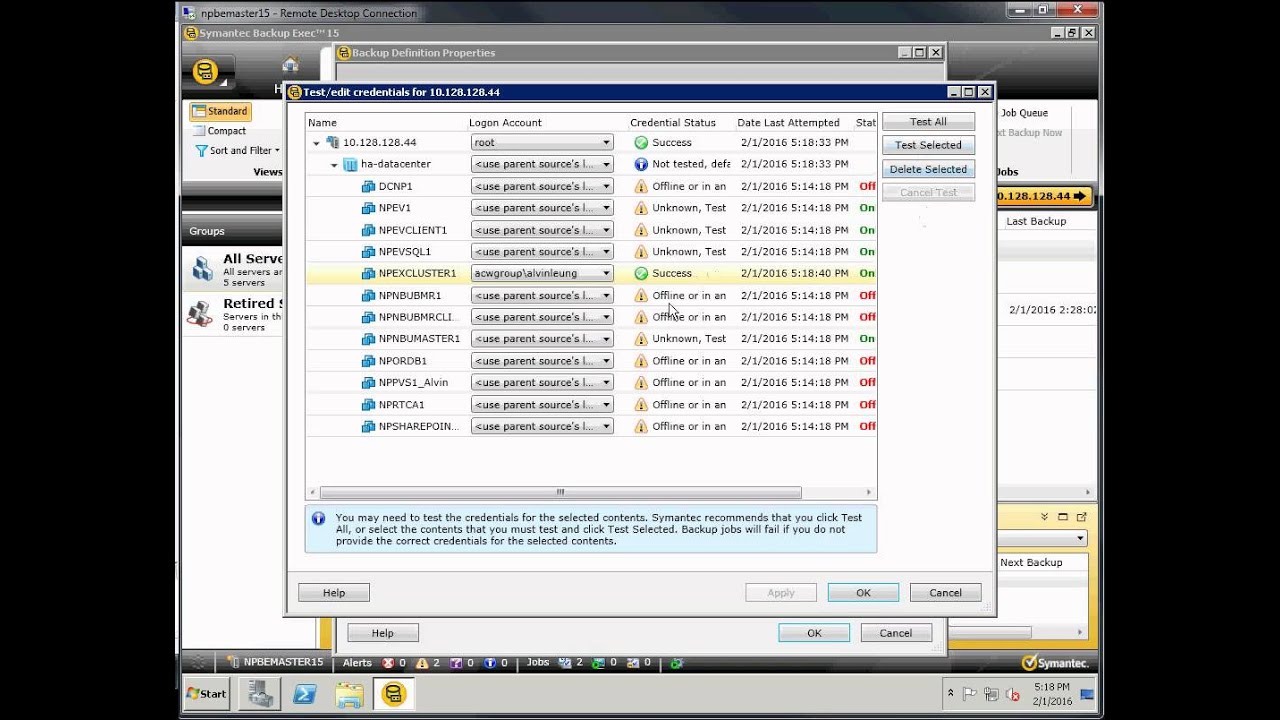Click green success icon for NPEXCLUSTER1
1280x720 pixels.
[641, 274]
